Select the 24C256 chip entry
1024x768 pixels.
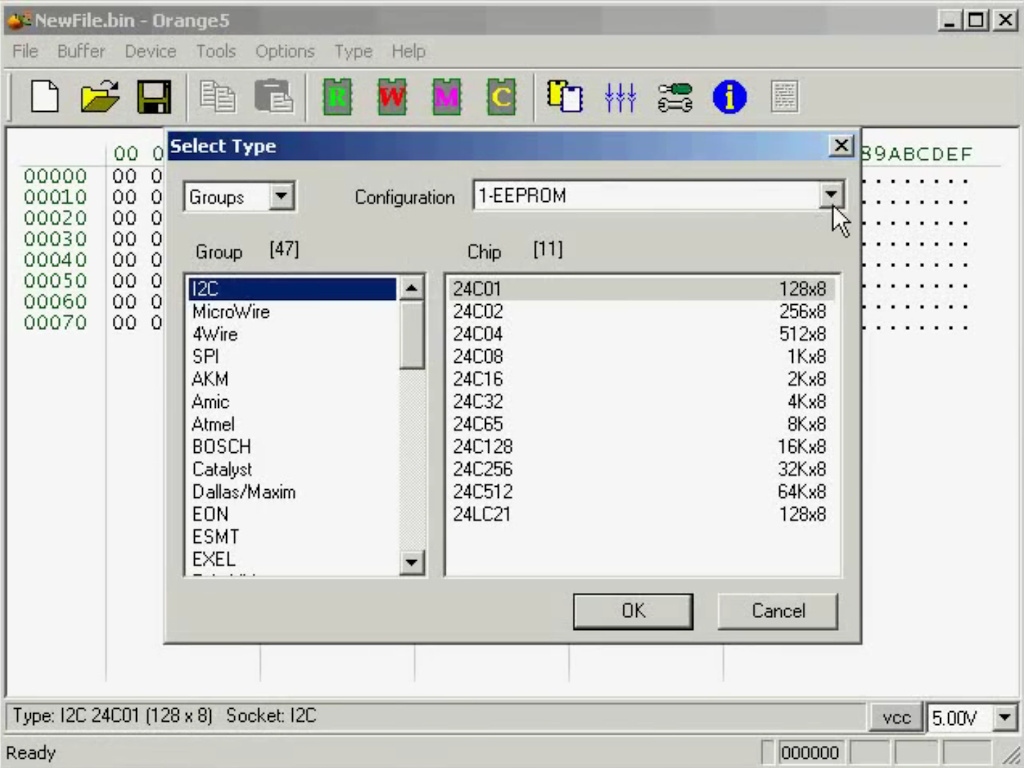click(x=640, y=469)
